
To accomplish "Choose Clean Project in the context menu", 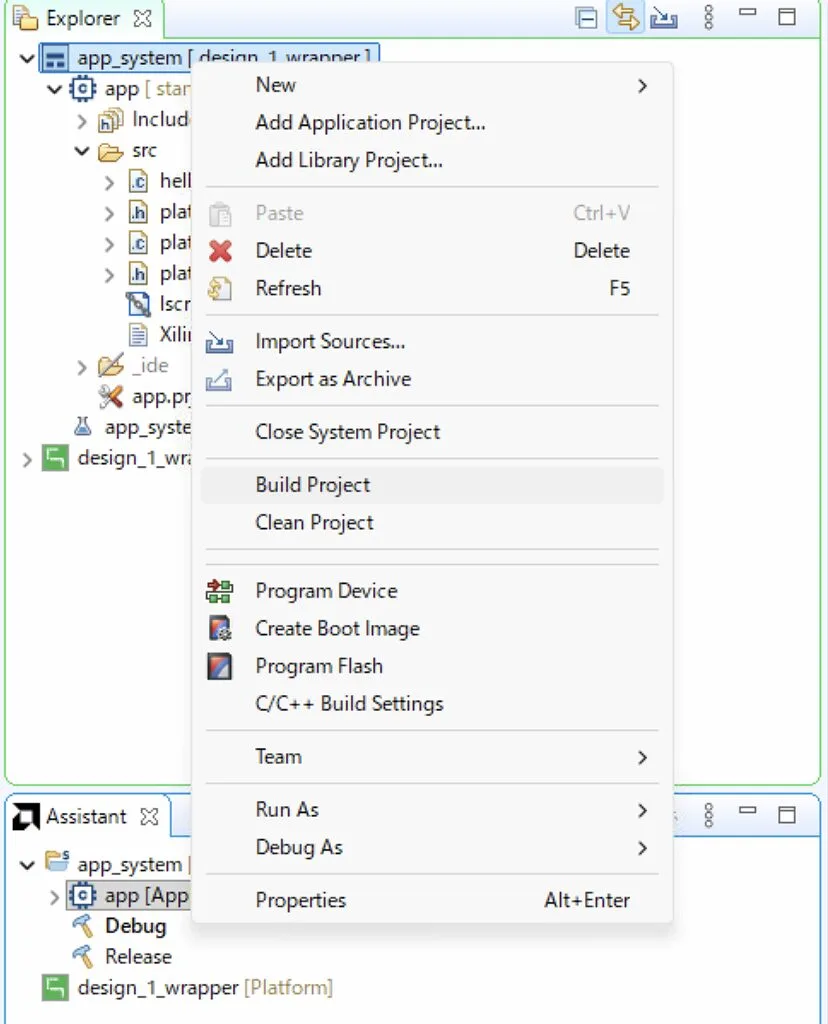I will [314, 523].
